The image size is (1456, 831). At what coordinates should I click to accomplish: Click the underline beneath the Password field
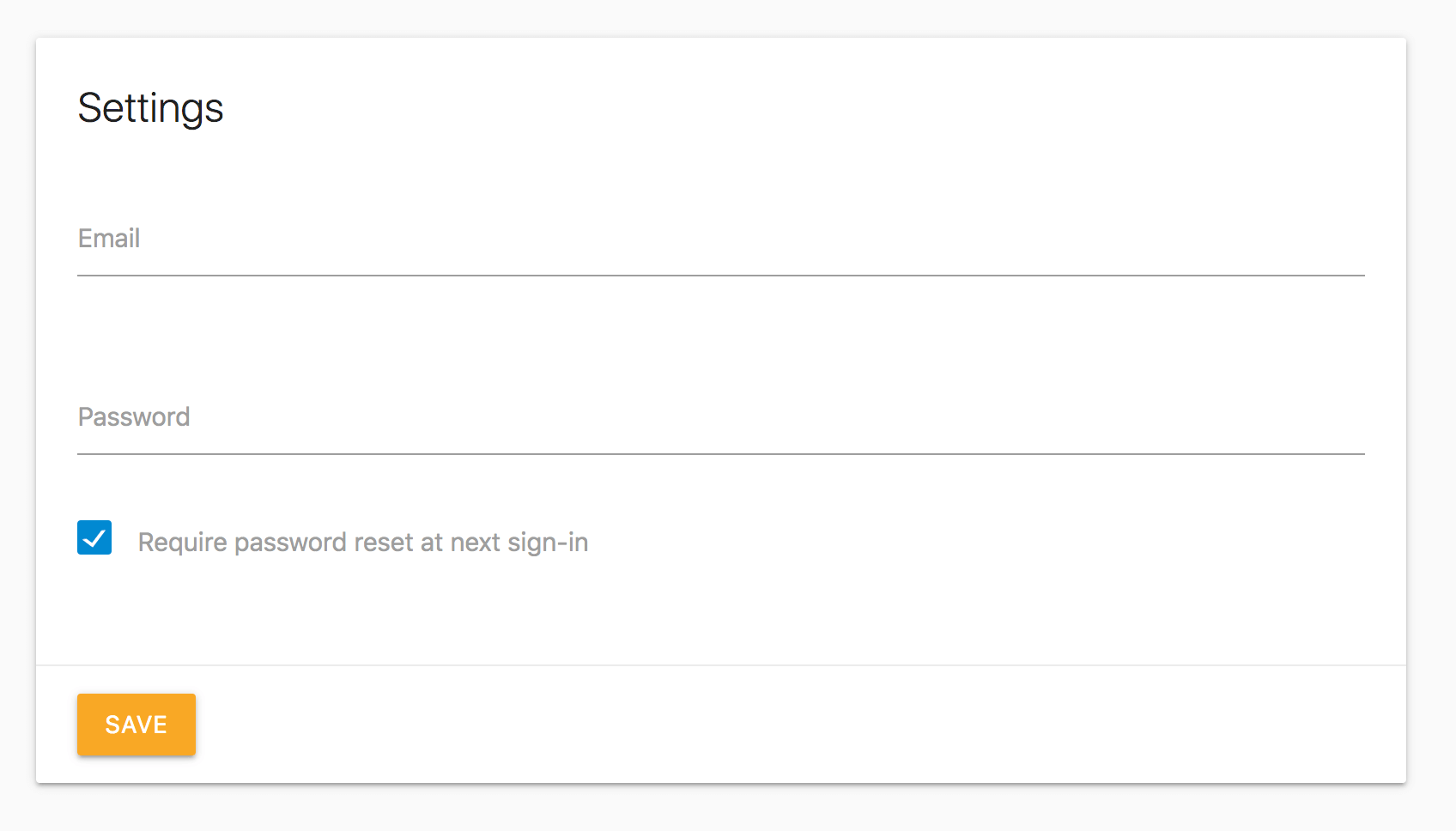tap(721, 454)
